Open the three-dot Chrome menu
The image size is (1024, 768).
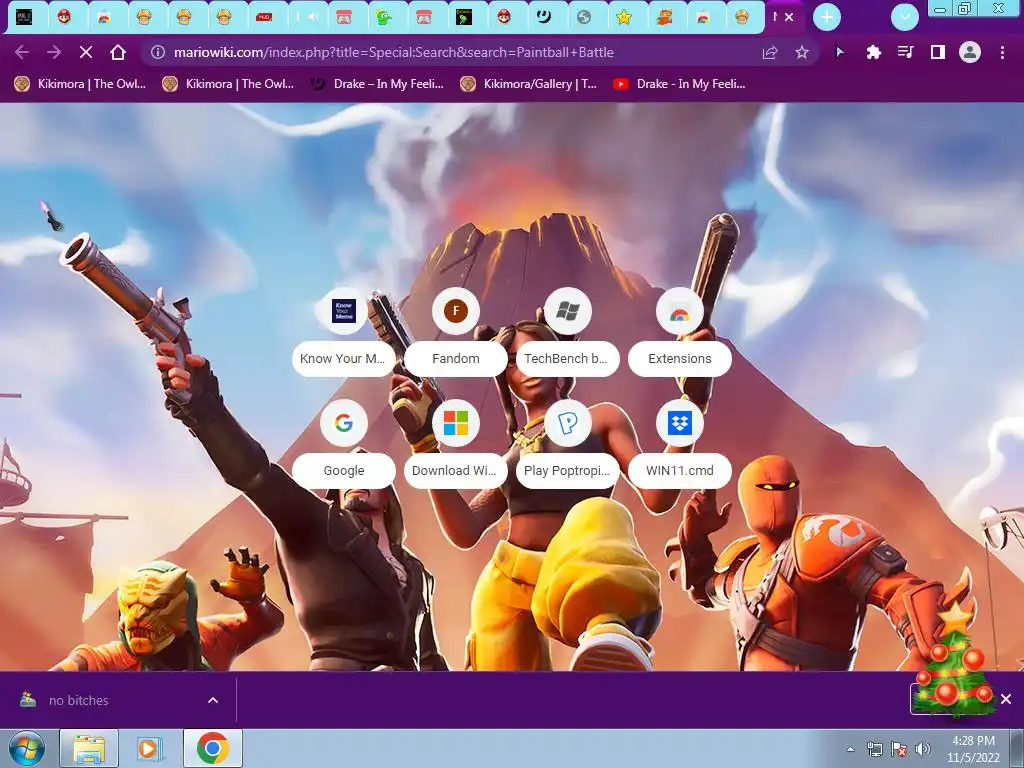[x=1002, y=52]
